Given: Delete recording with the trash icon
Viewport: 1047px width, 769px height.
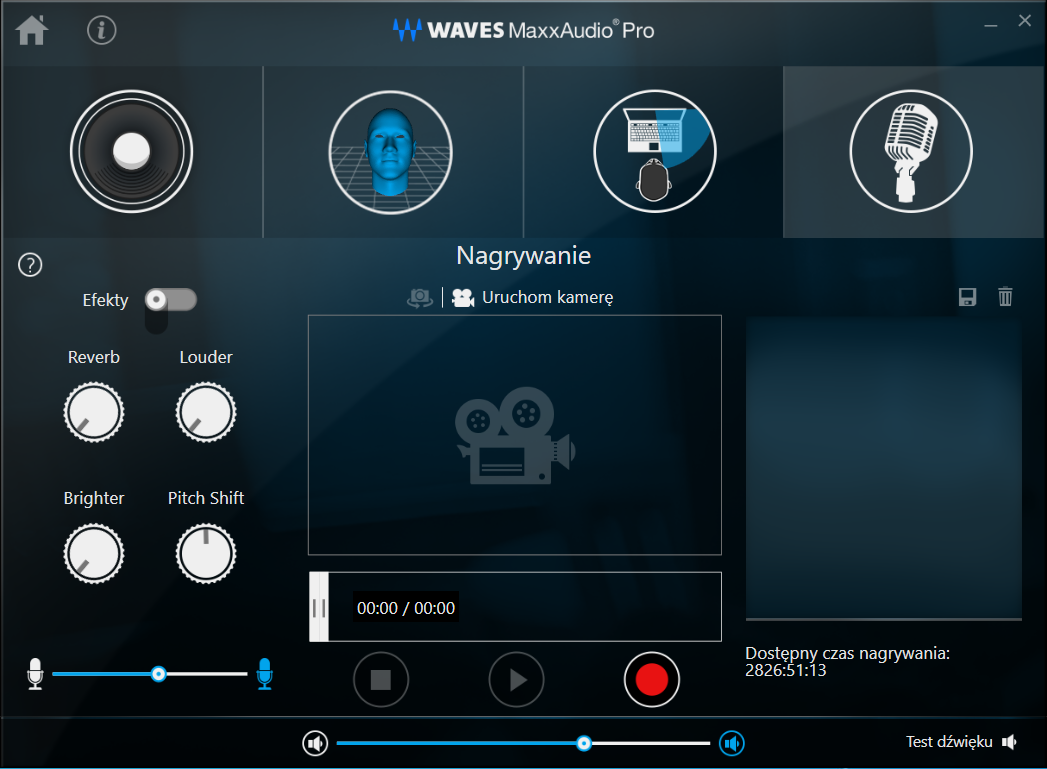Looking at the screenshot, I should (1005, 296).
